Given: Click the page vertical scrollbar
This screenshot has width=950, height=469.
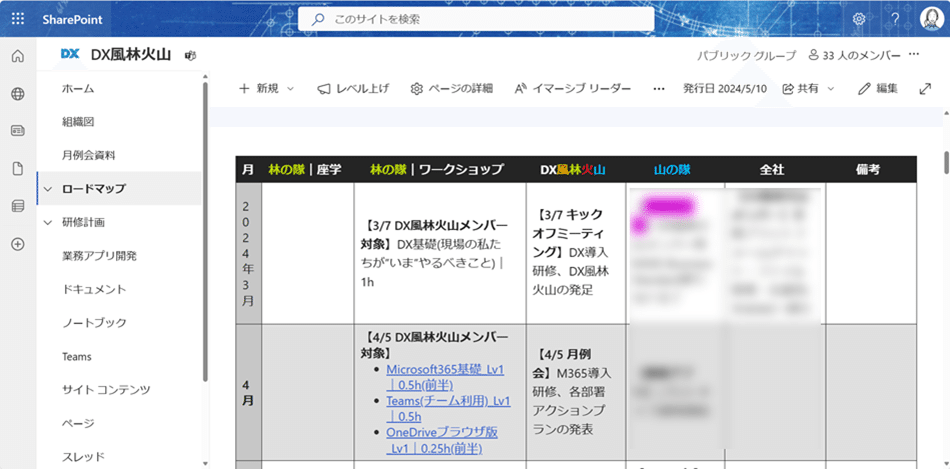Looking at the screenshot, I should [x=946, y=162].
